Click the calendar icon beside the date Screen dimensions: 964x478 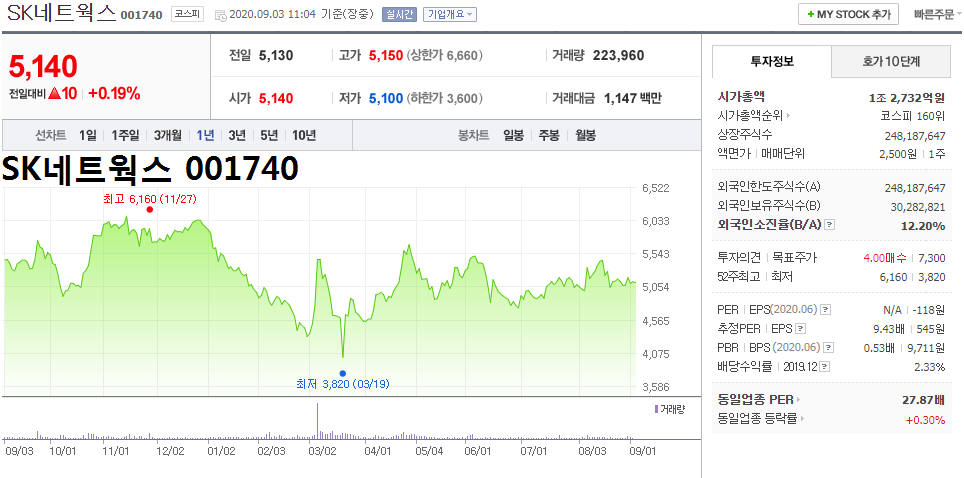(x=220, y=15)
